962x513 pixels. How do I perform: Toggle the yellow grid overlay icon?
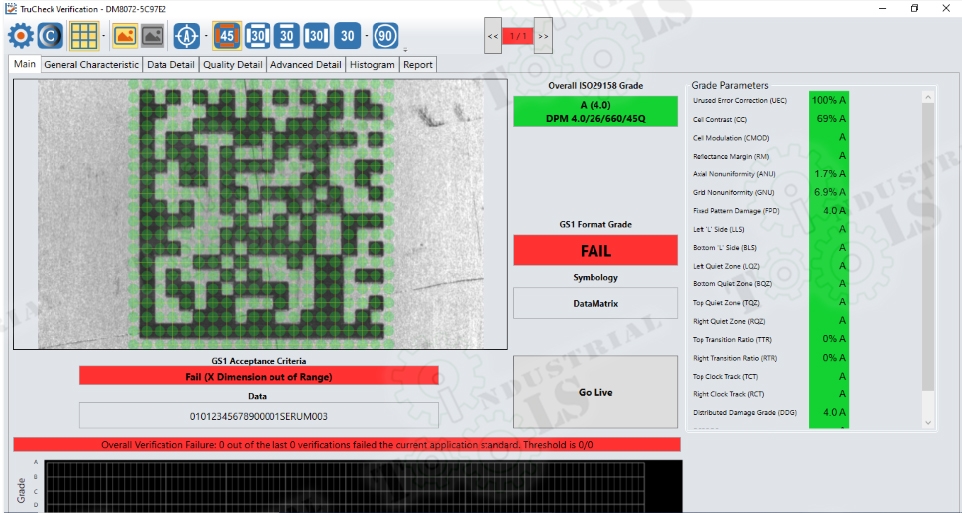pos(84,36)
